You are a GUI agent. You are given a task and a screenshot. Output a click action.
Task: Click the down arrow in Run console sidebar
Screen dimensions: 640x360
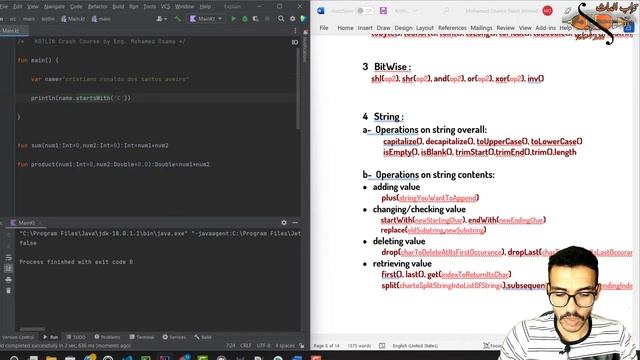[x=8, y=246]
